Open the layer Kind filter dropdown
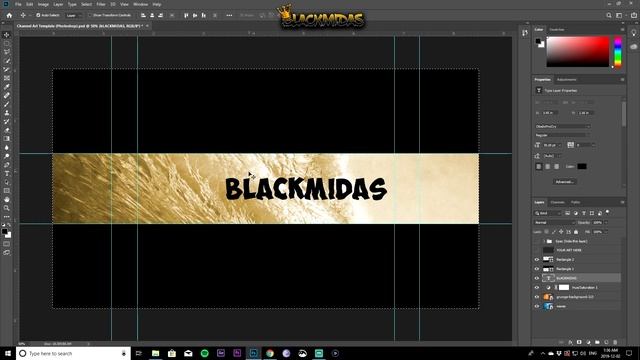 548,213
